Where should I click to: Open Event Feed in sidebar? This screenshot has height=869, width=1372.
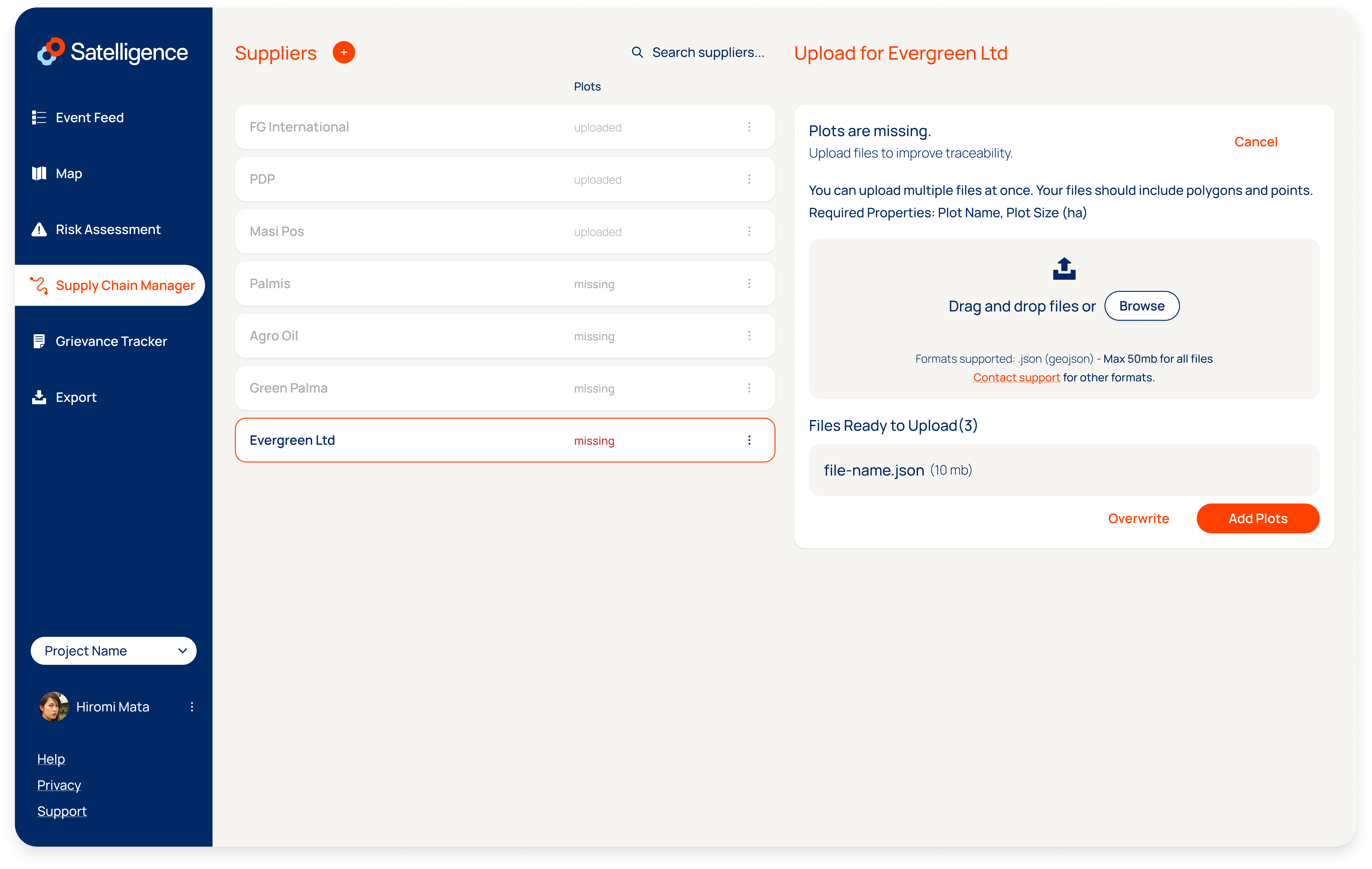pos(89,117)
